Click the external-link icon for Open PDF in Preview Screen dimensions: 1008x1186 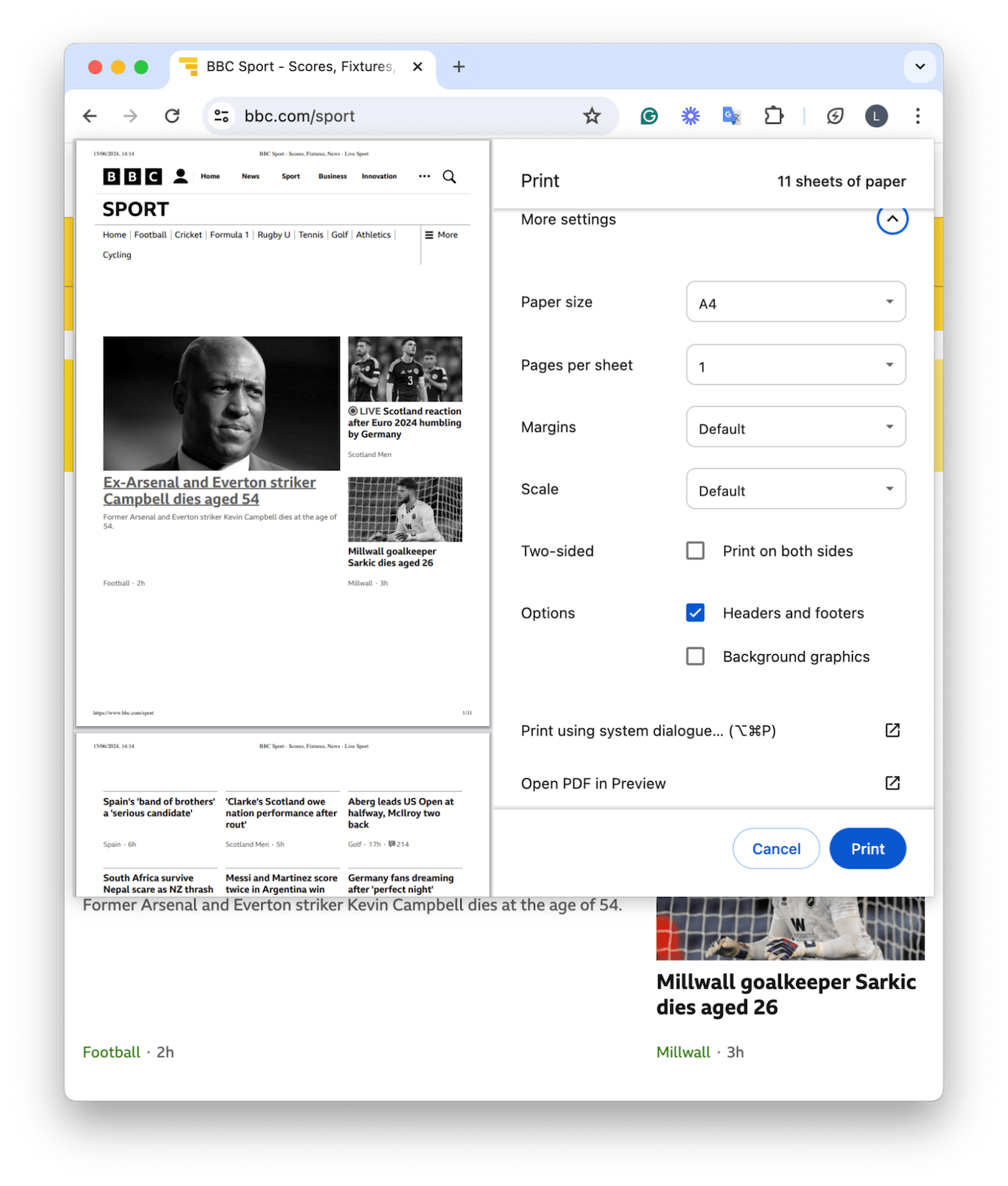(892, 783)
